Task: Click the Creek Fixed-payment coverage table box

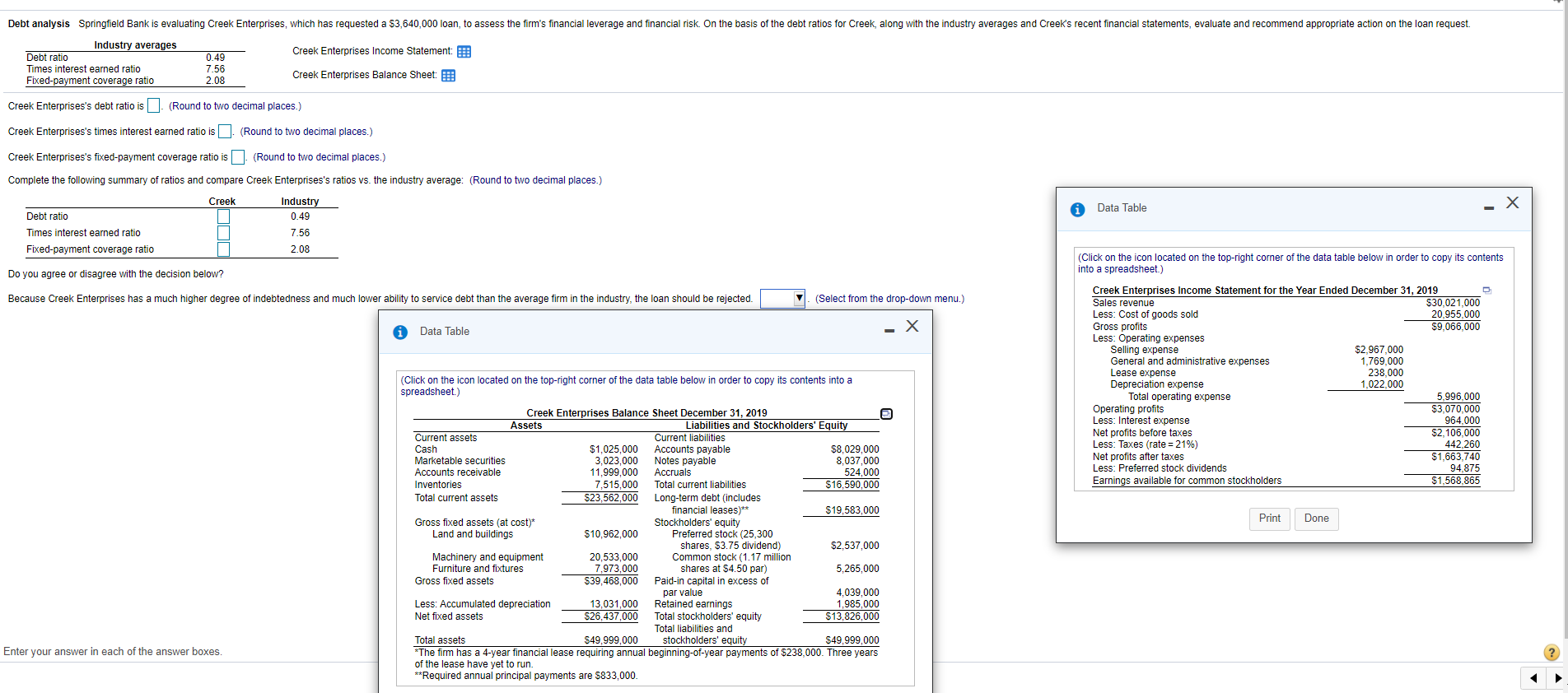Action: coord(223,249)
